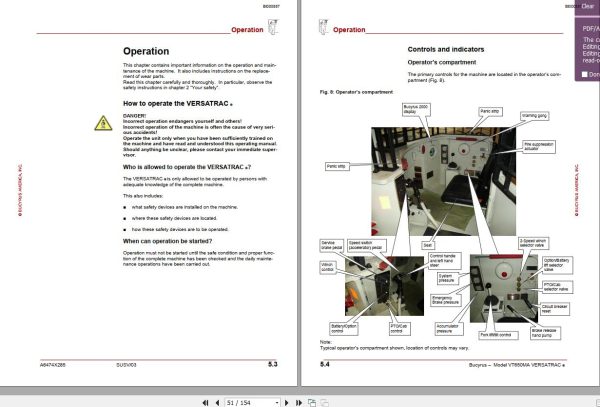Click the 'Park brake control' label
Viewport: 600px width, 407px height.
(499, 335)
